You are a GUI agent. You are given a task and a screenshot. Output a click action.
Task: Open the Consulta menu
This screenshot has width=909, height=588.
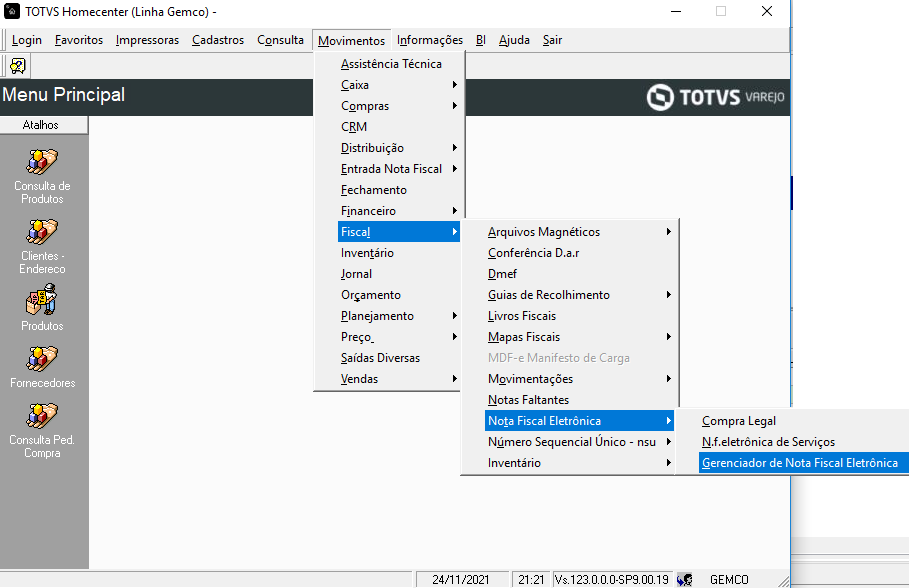point(281,40)
